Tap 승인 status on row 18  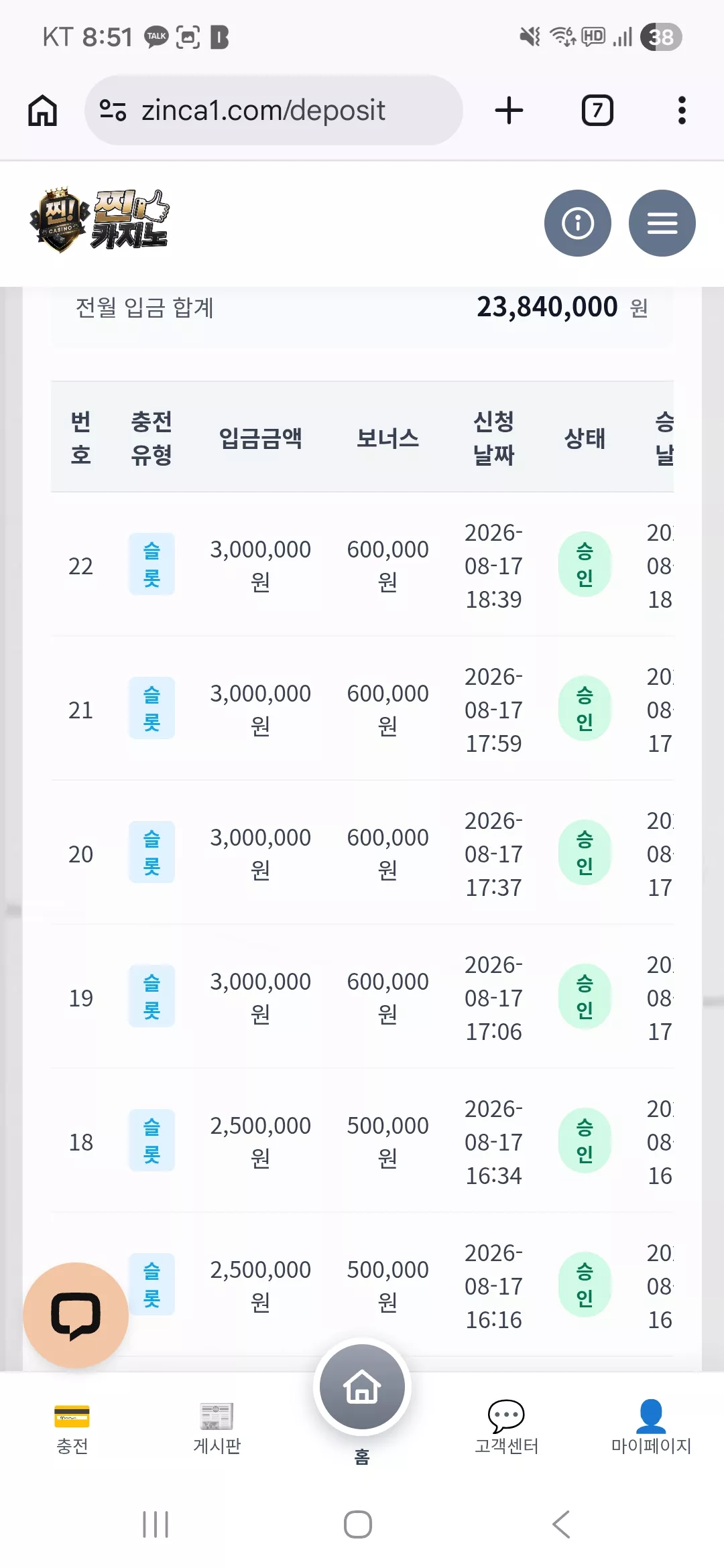585,1140
